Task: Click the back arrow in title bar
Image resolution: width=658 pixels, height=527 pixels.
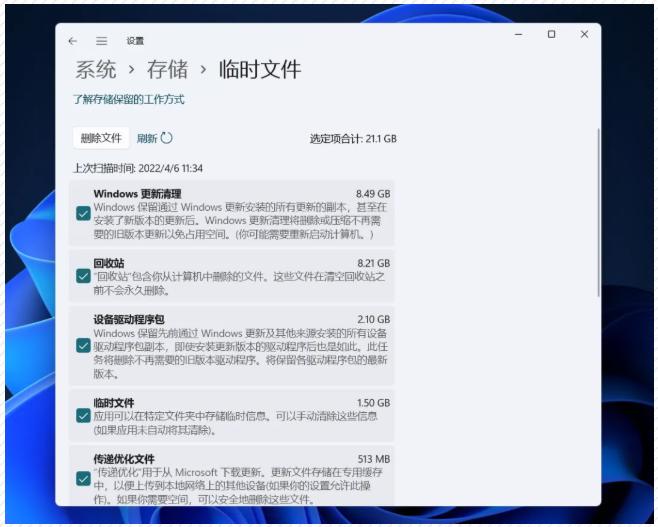Action: 73,40
